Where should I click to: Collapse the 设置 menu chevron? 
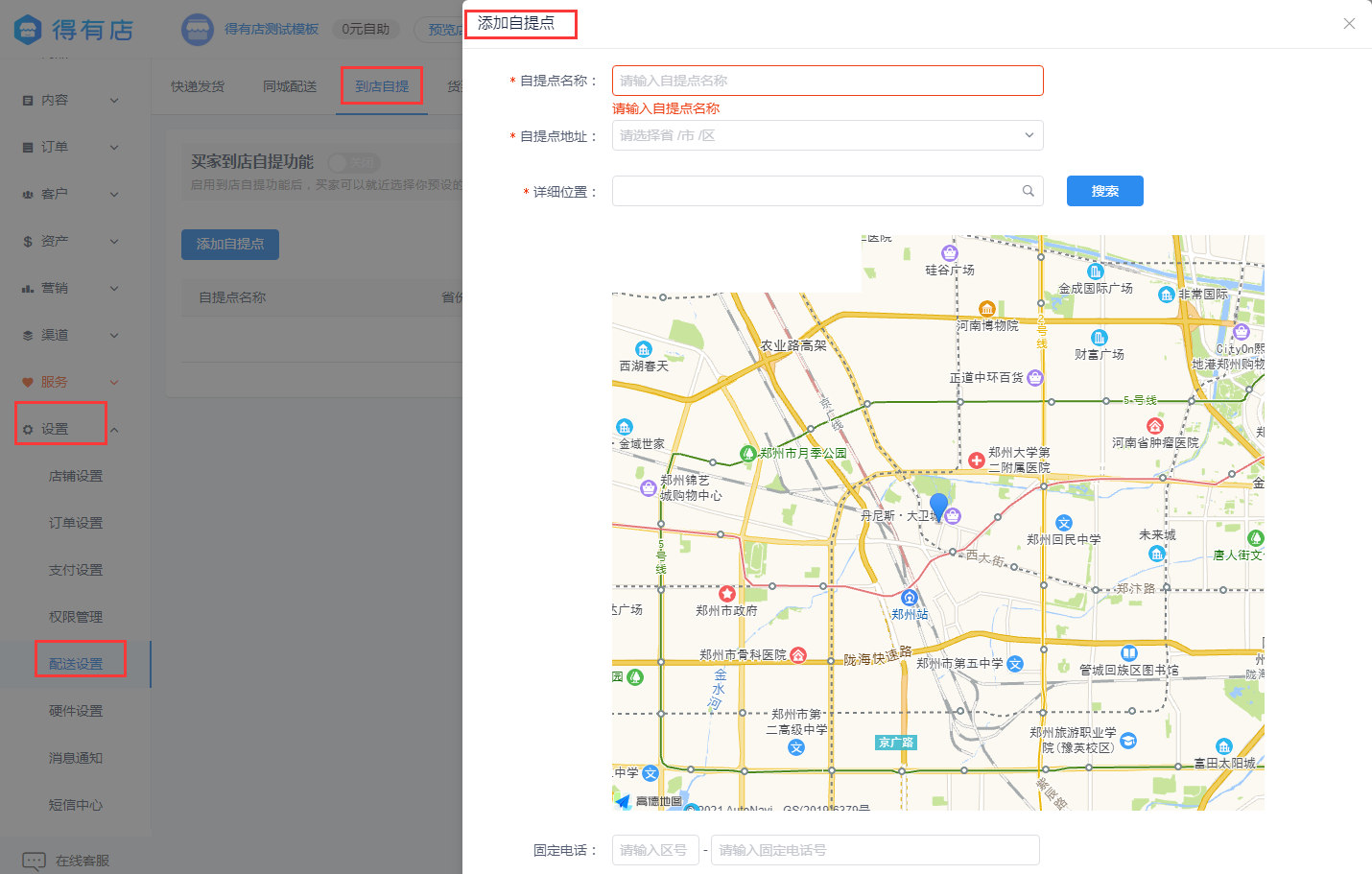point(114,429)
